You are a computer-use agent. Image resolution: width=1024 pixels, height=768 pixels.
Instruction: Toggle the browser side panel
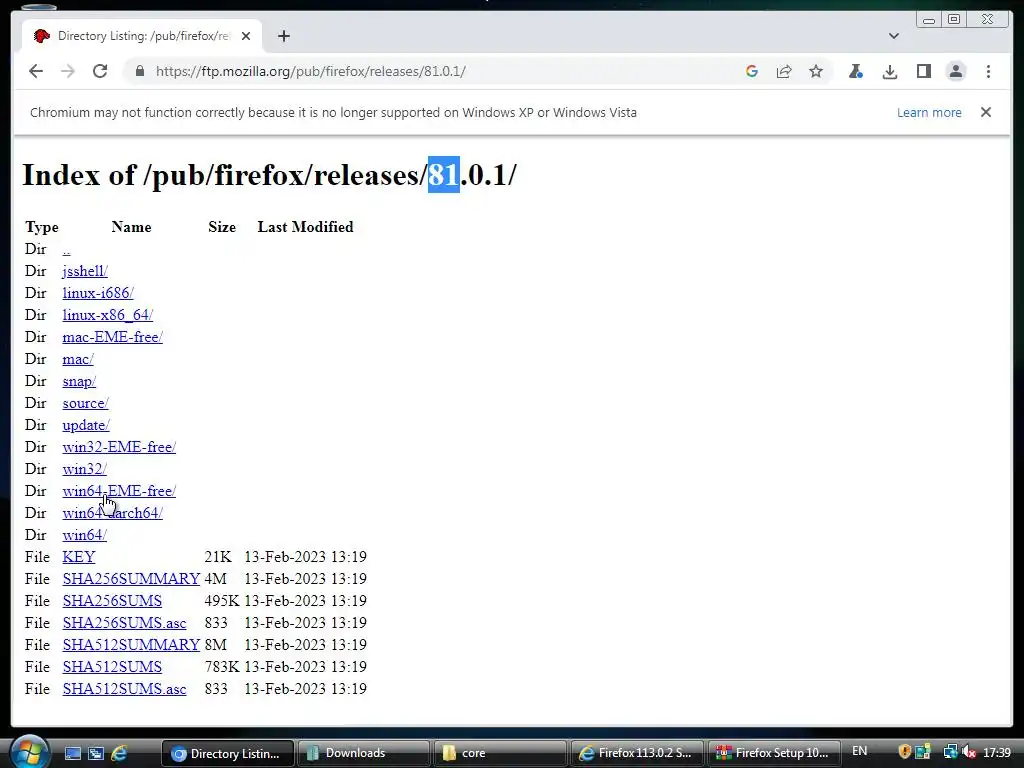tap(923, 71)
